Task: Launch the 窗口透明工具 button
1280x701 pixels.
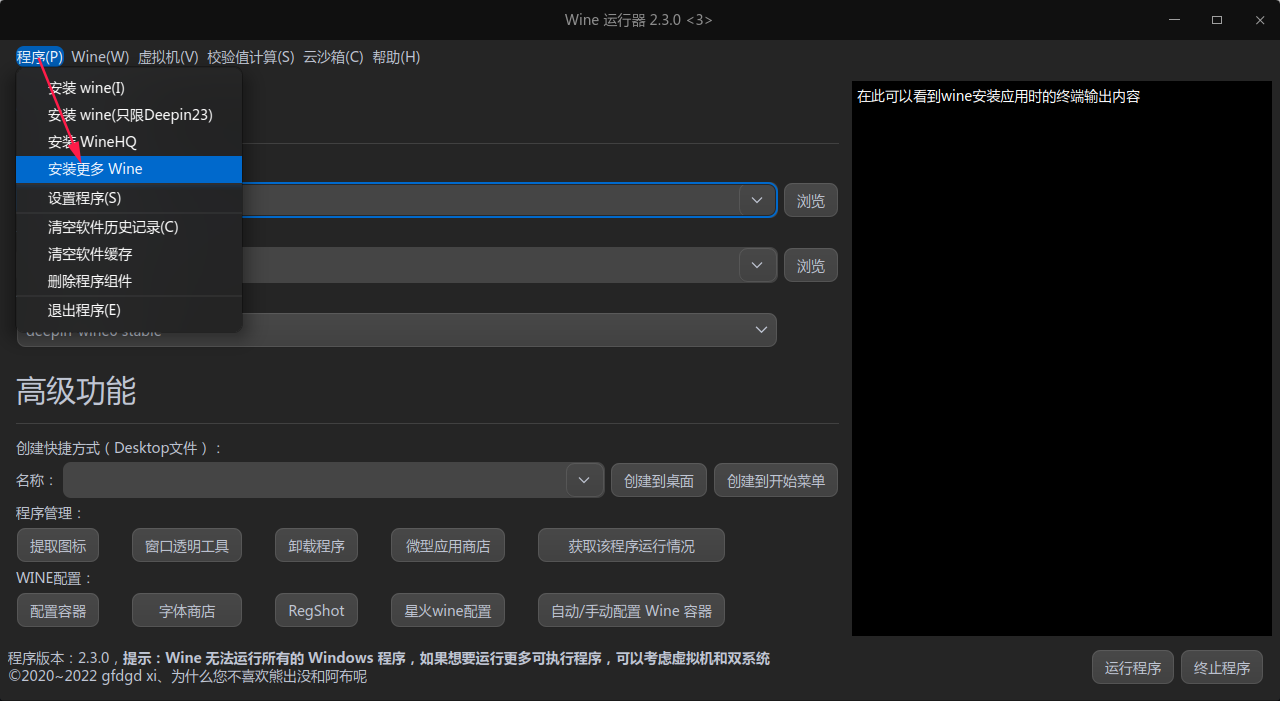Action: click(187, 546)
